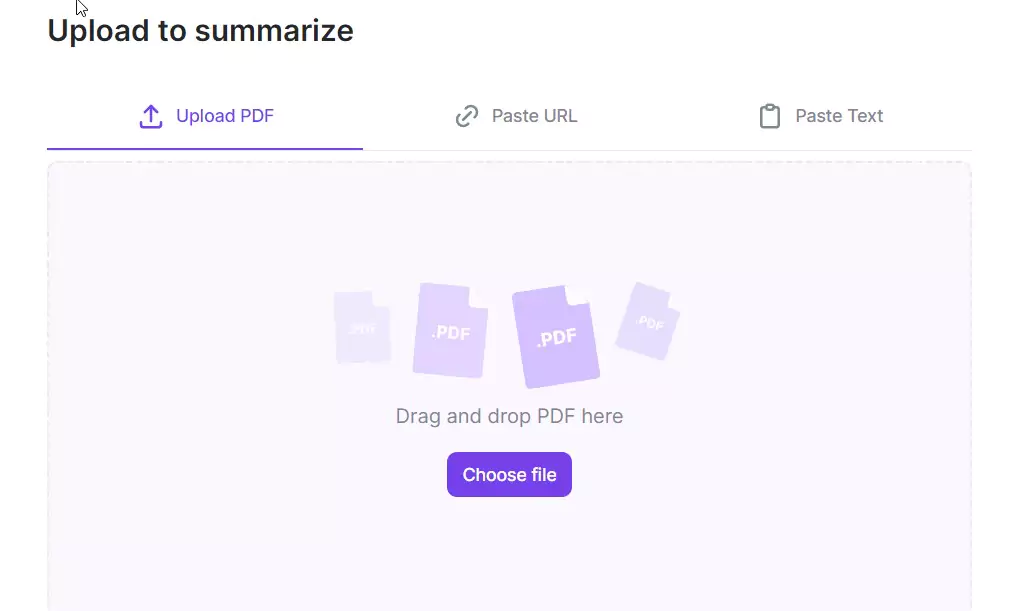
Task: Switch to the Upload PDF tab
Action: [x=205, y=116]
